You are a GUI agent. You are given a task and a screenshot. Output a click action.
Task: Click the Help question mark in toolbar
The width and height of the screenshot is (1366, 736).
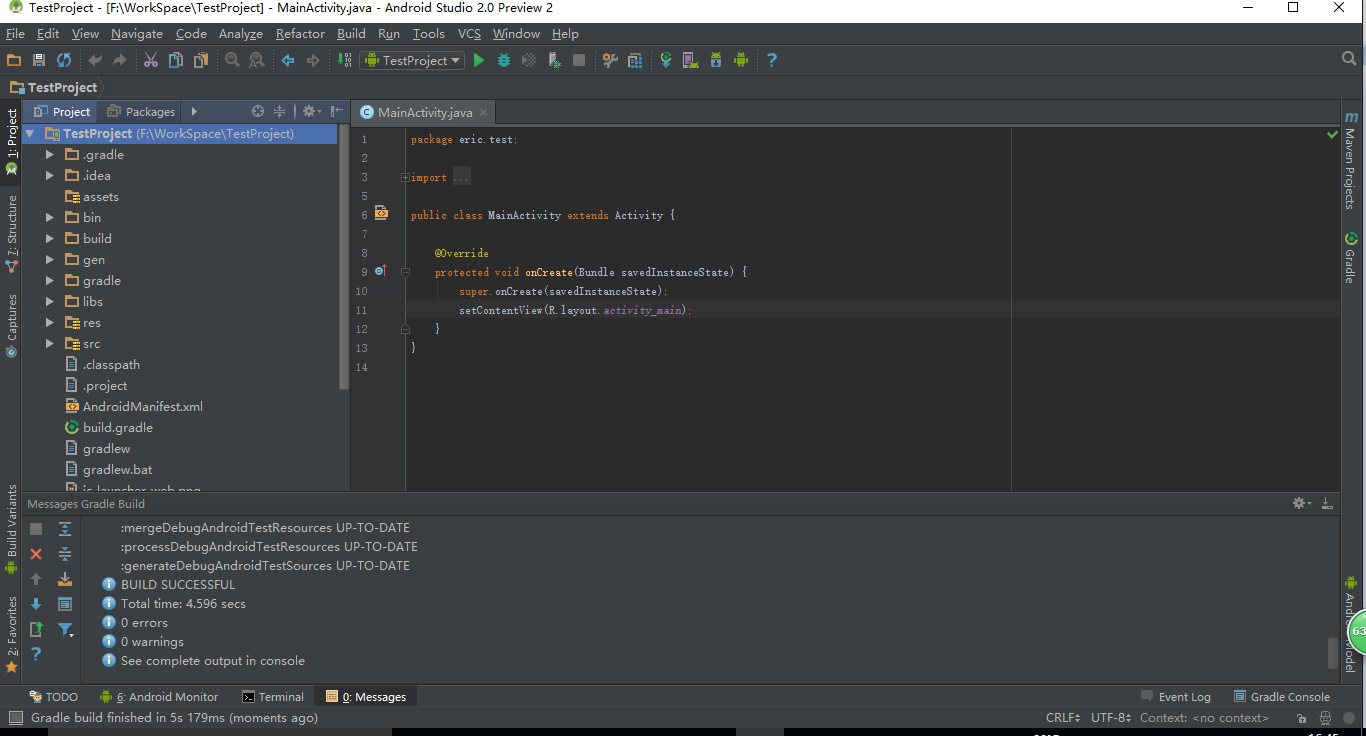(x=772, y=60)
